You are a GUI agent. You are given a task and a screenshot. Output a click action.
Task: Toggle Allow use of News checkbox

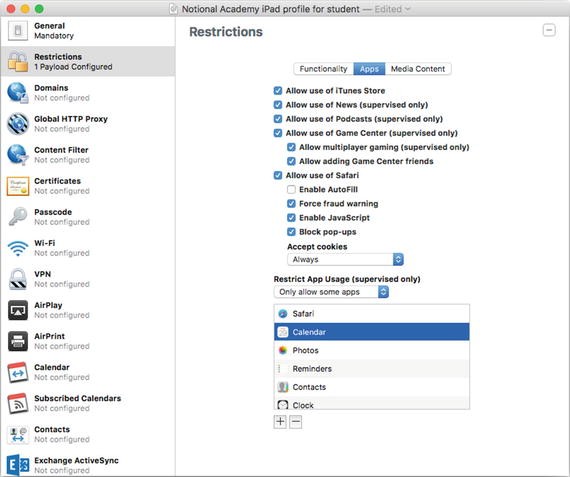(x=278, y=105)
